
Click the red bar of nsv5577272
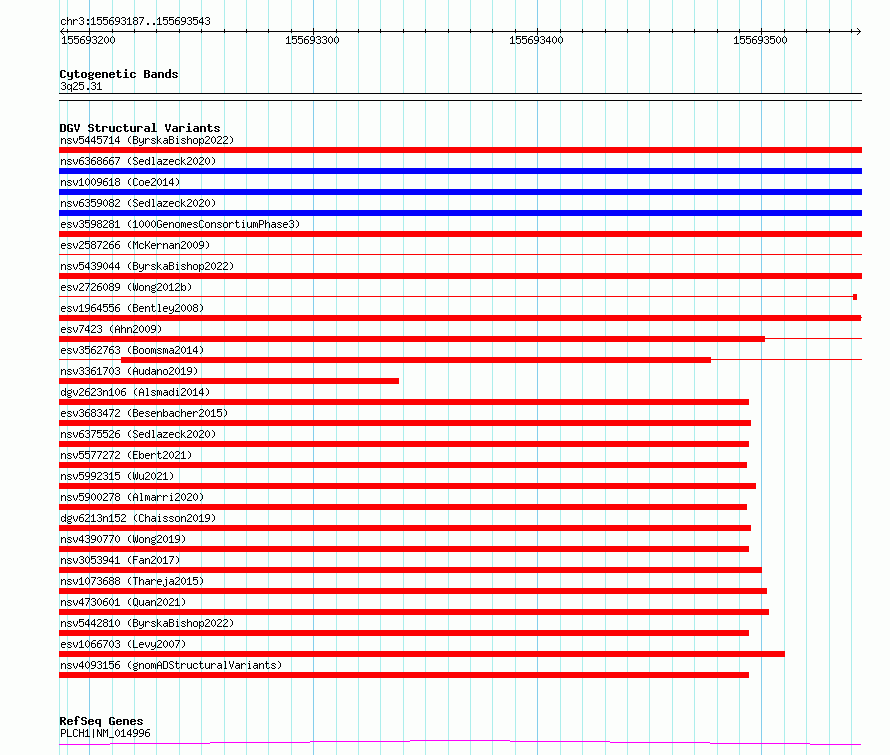[403, 465]
